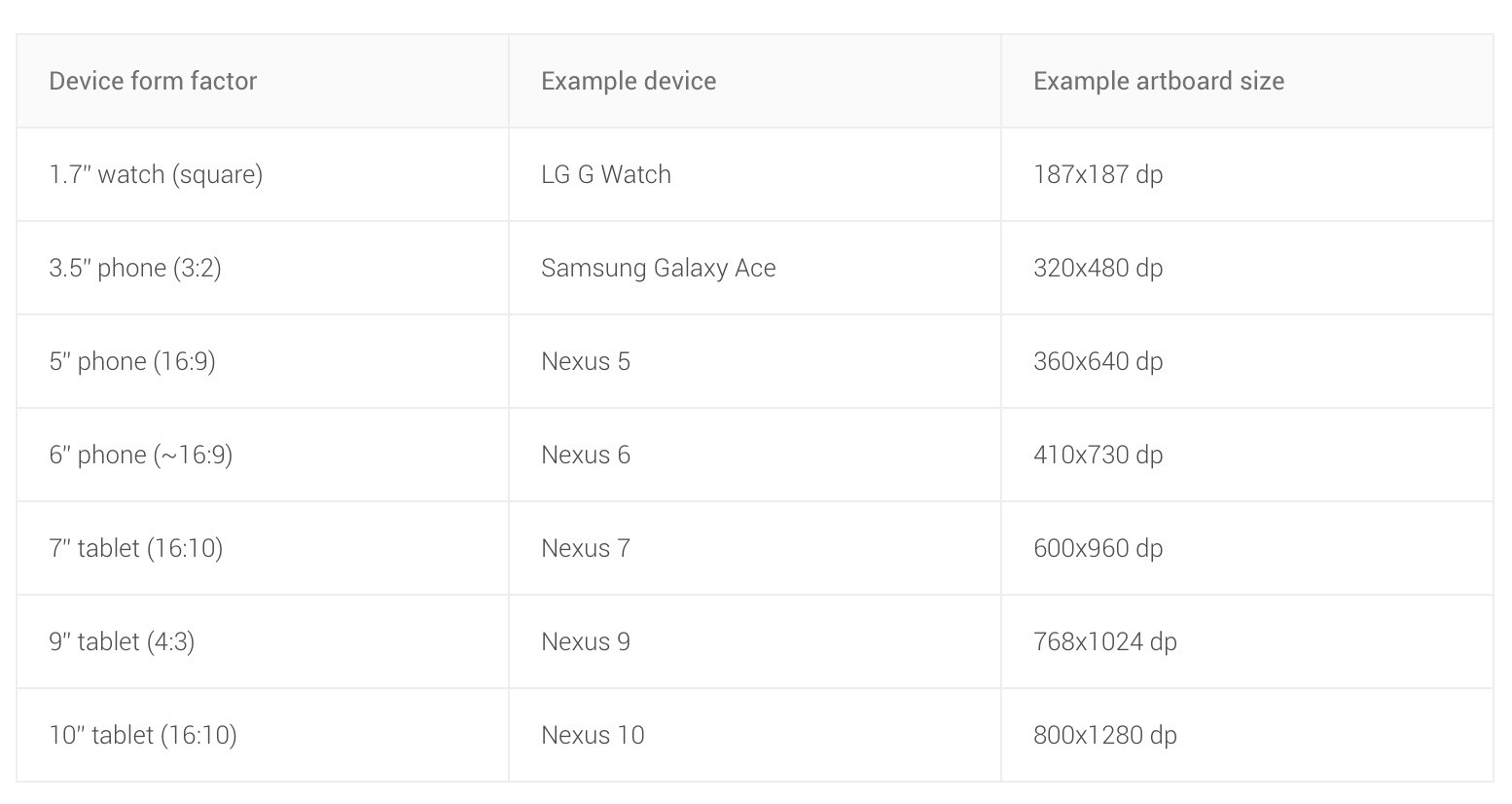
Task: Click the 410x730 dp value
Action: 1098,455
